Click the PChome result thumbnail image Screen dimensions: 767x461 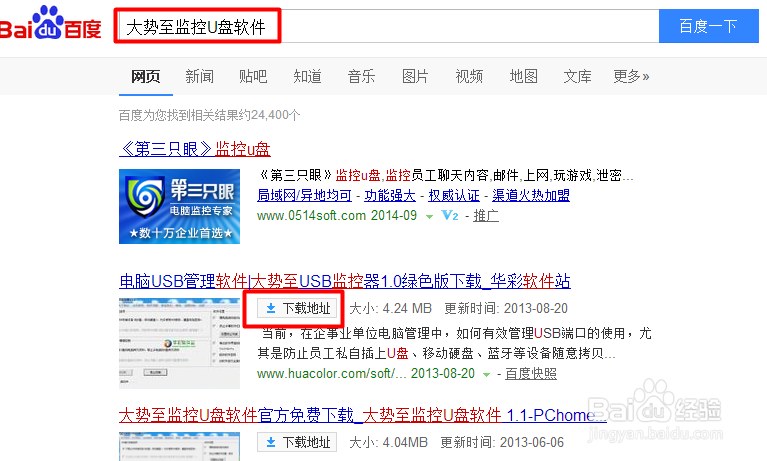point(180,446)
